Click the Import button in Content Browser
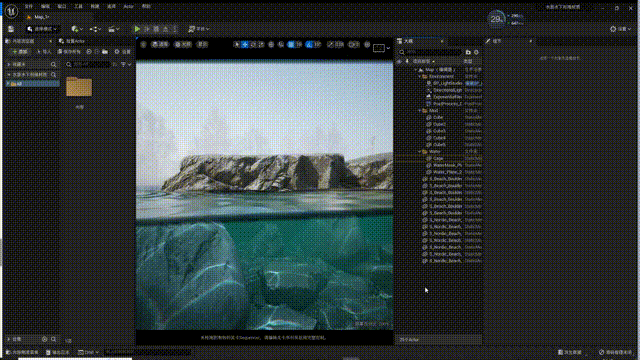This screenshot has width=640, height=360. [x=44, y=52]
